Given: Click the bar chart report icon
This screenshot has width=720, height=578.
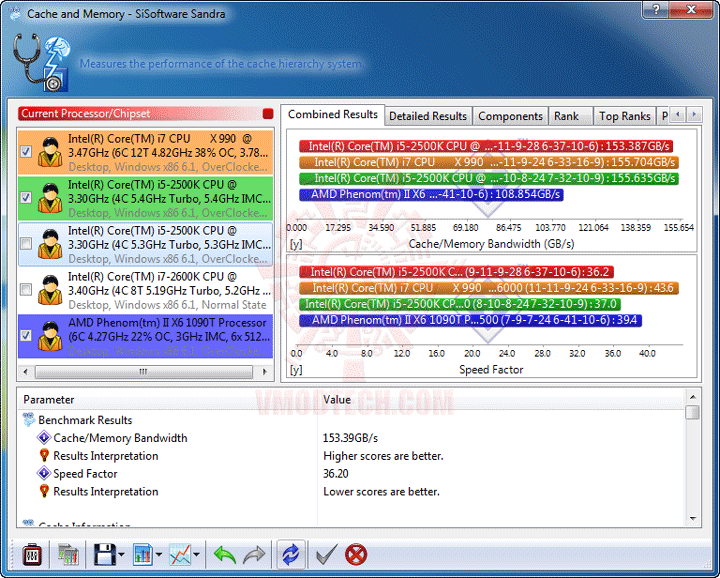Looking at the screenshot, I should (143, 555).
